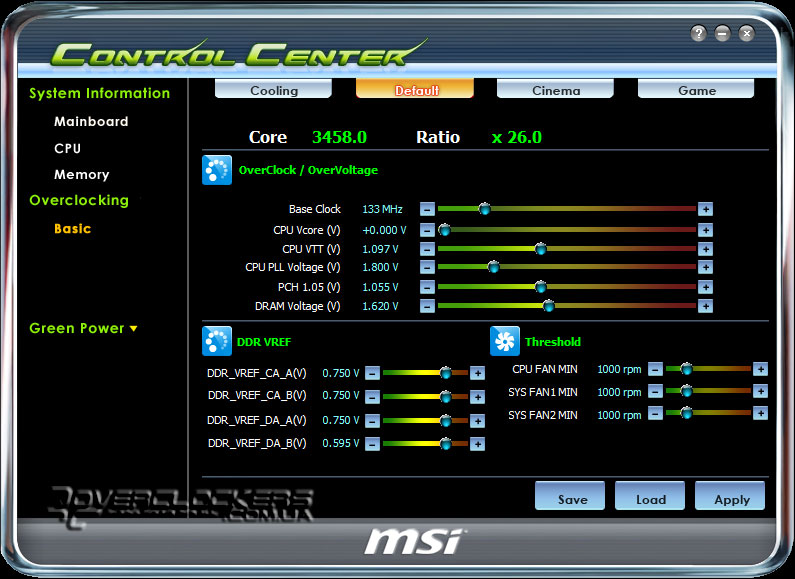Open CPU information page
795x579 pixels.
(x=67, y=148)
